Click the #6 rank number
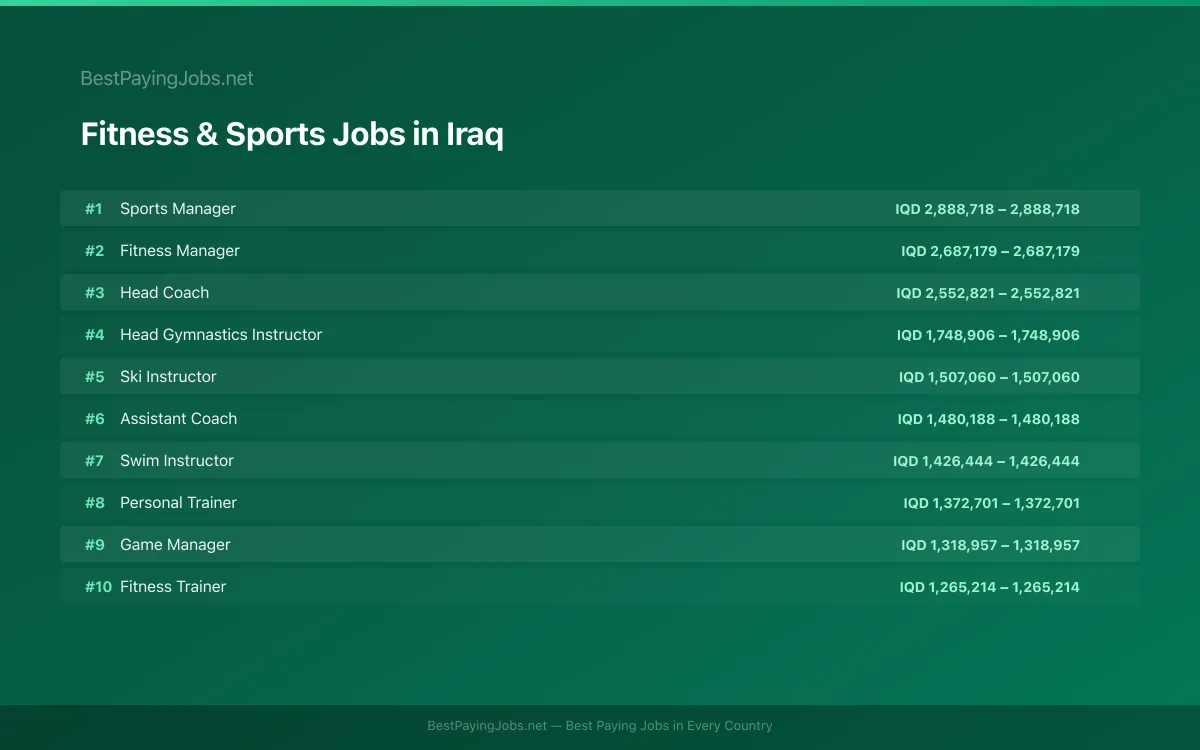 (x=94, y=419)
